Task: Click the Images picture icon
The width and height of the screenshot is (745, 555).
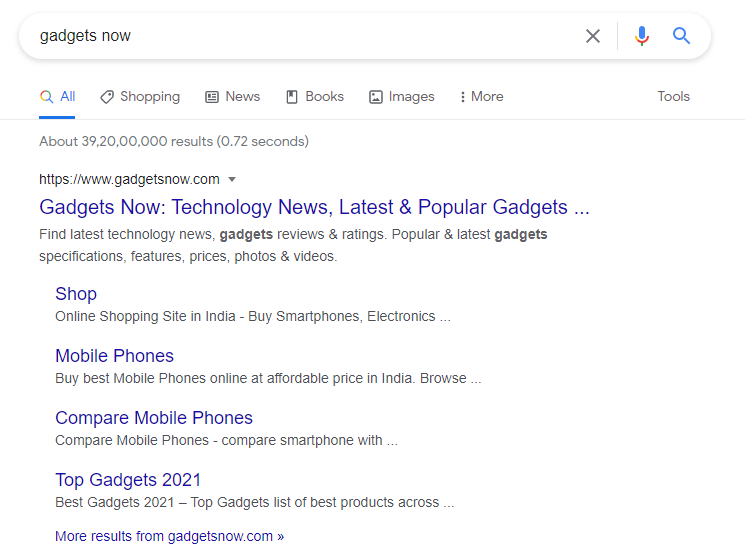Action: [376, 97]
